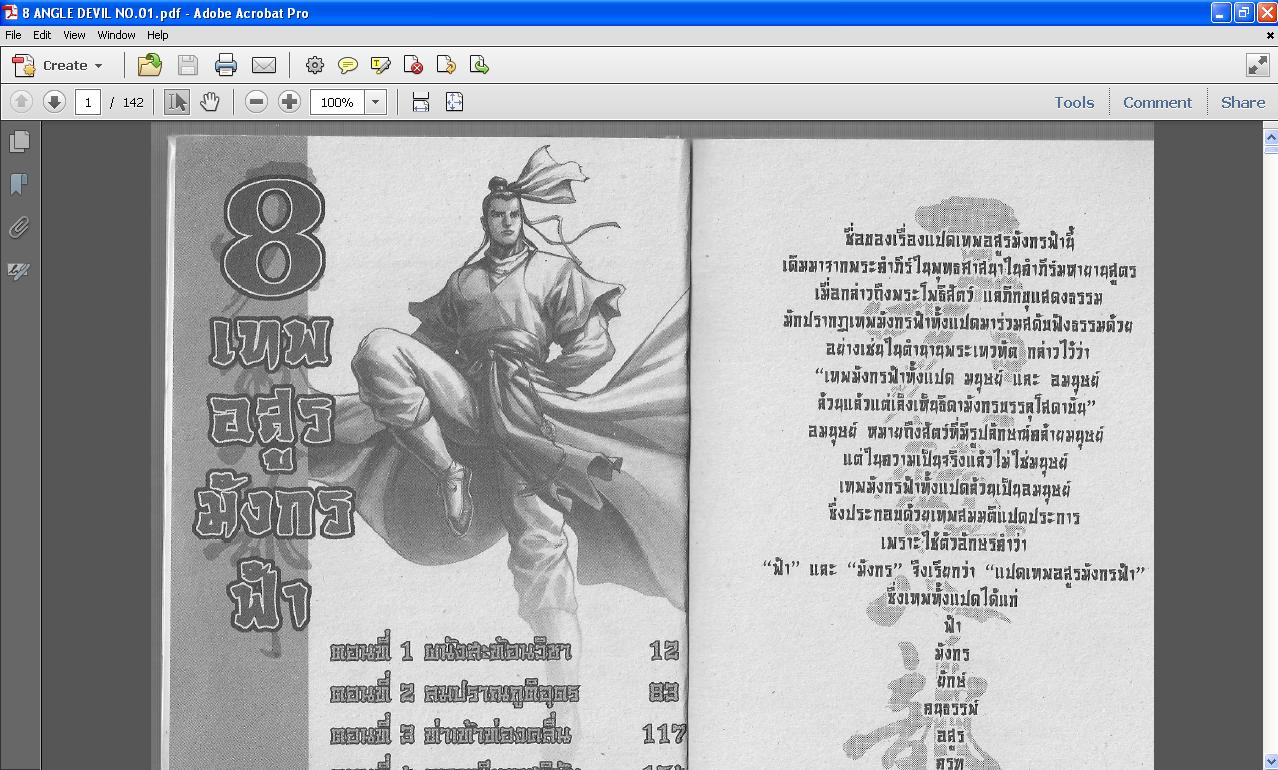Open the Help menu
The image size is (1278, 770).
pos(158,35)
